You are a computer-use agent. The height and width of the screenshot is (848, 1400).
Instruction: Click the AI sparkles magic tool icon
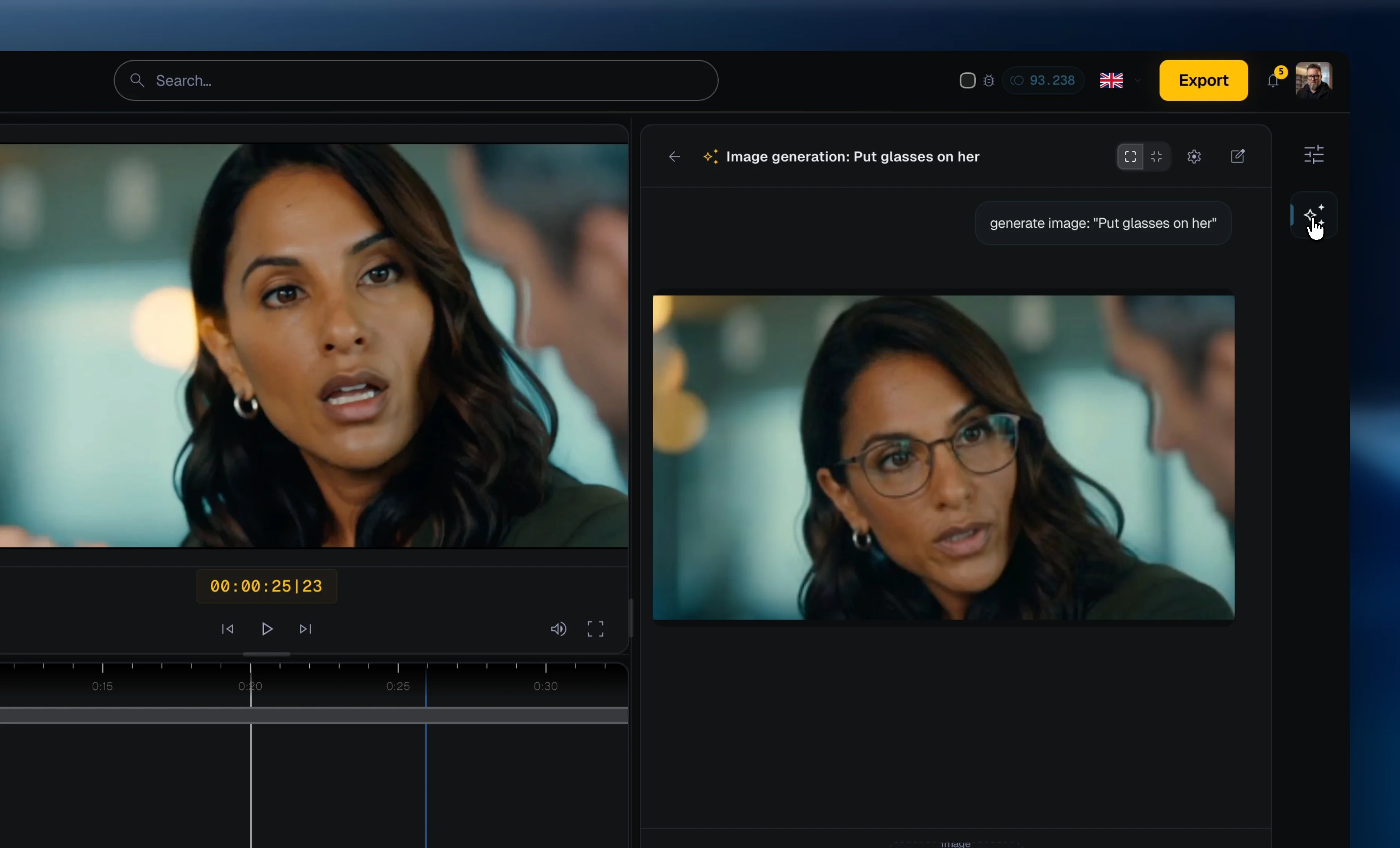point(1315,215)
